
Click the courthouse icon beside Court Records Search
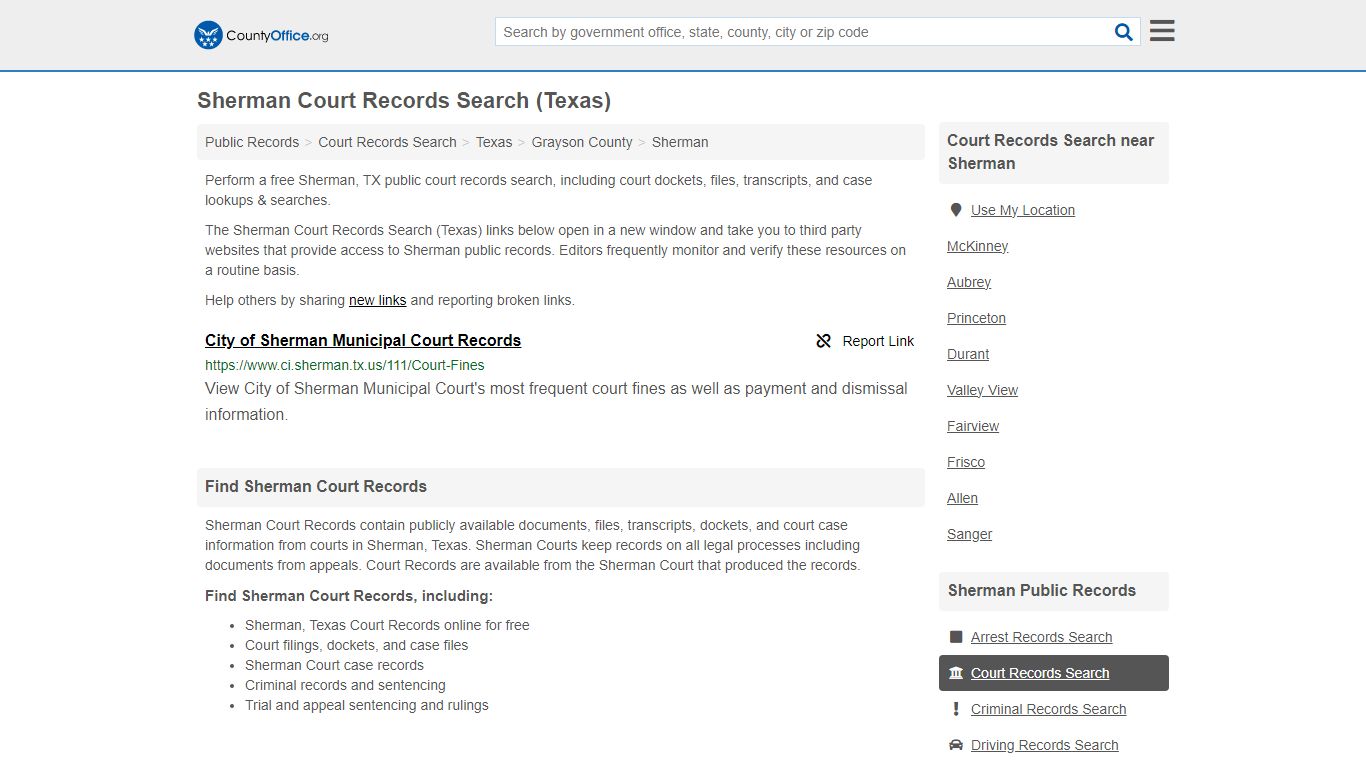956,673
